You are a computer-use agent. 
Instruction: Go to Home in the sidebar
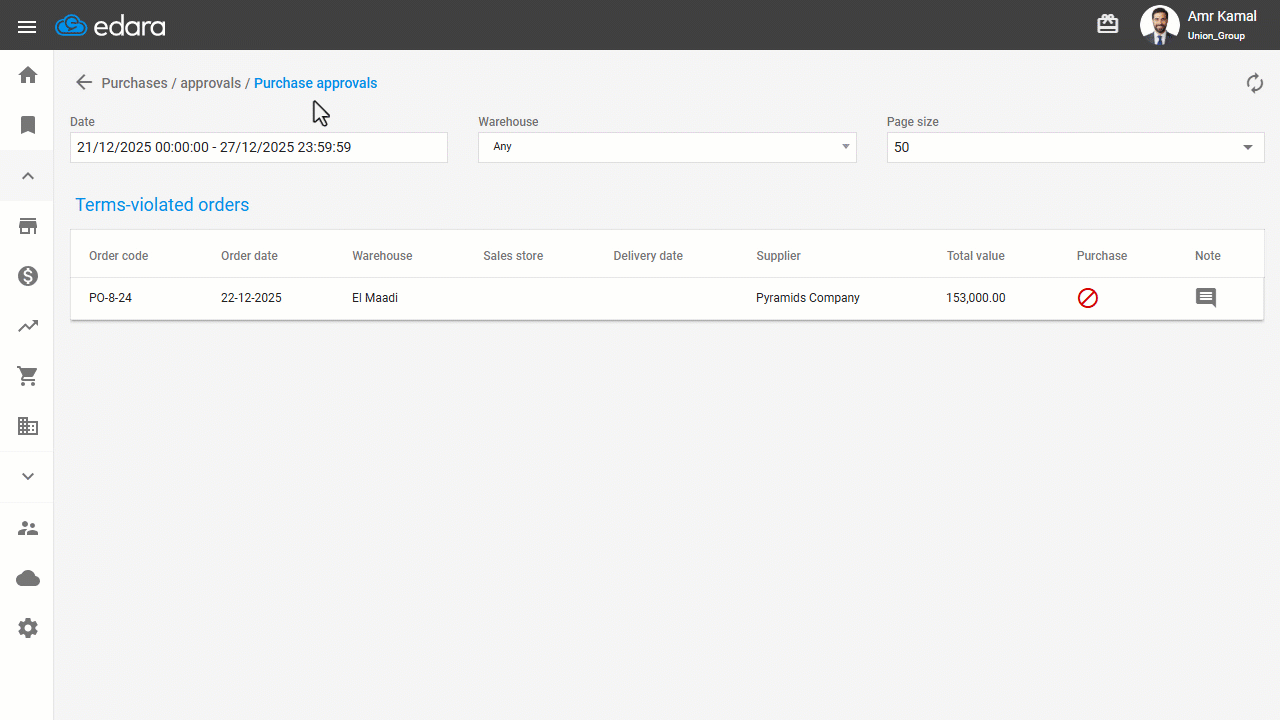point(28,75)
